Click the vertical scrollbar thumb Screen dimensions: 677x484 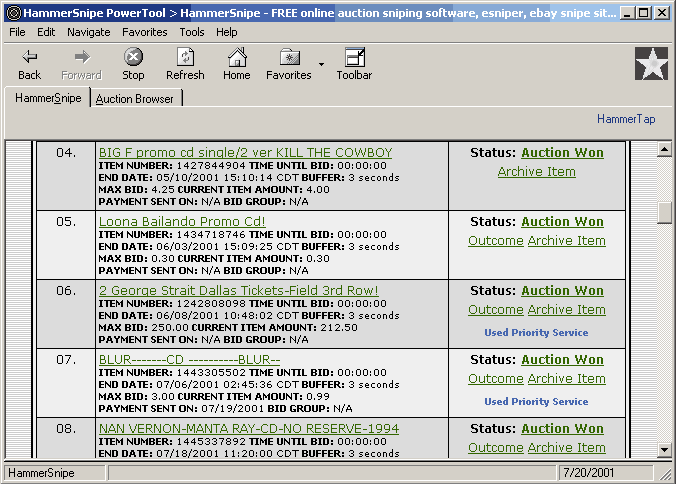coord(664,212)
